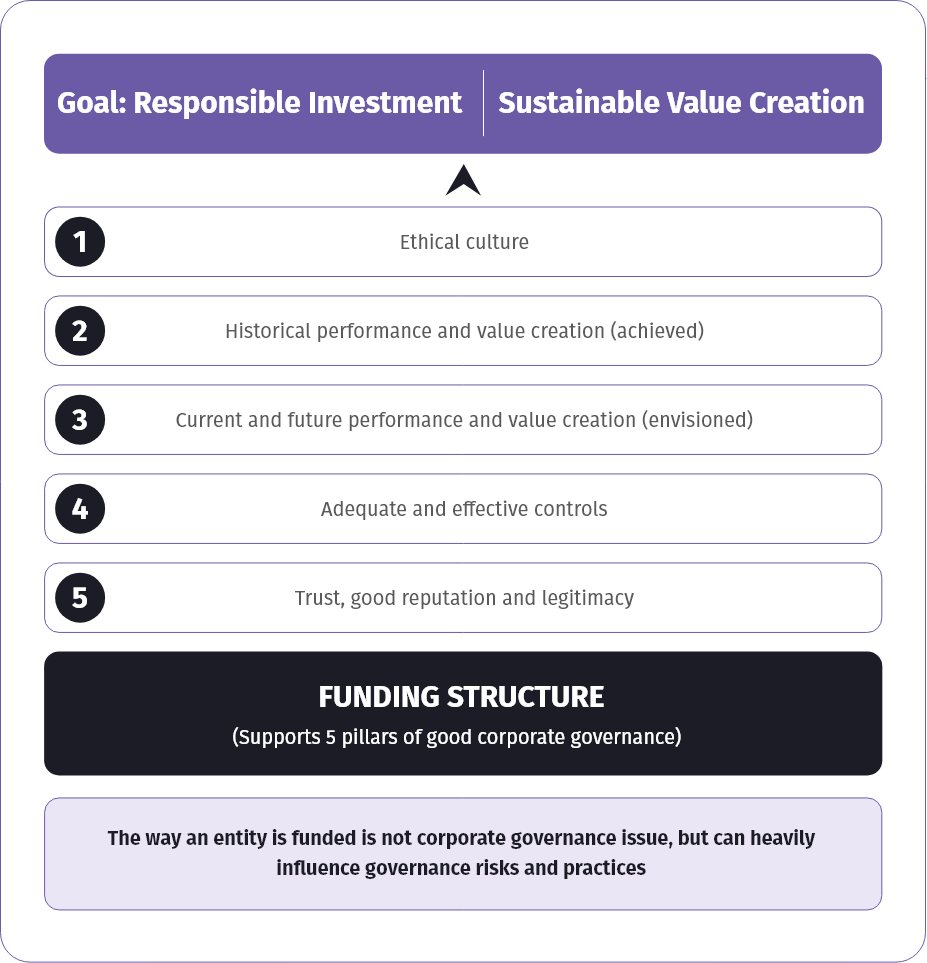Viewport: 927px width, 963px height.
Task: Select "Trust, good reputation and legitimacy" text
Action: tap(464, 598)
